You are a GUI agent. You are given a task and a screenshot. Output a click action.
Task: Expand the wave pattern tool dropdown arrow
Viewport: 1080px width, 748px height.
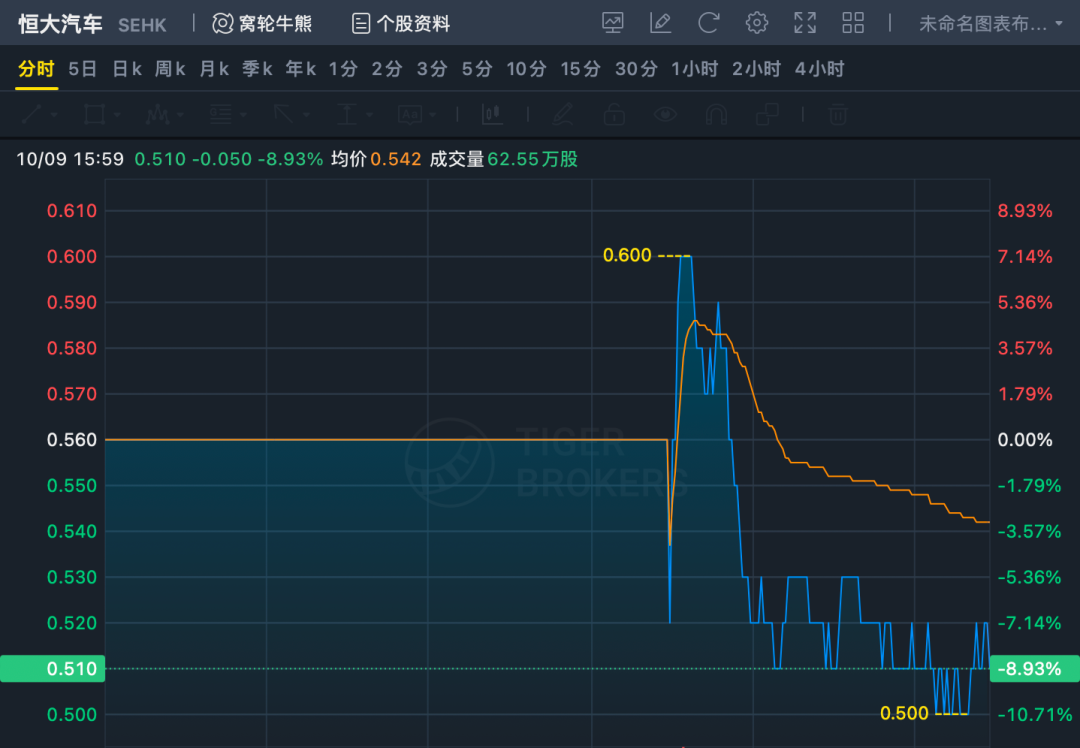(x=180, y=115)
